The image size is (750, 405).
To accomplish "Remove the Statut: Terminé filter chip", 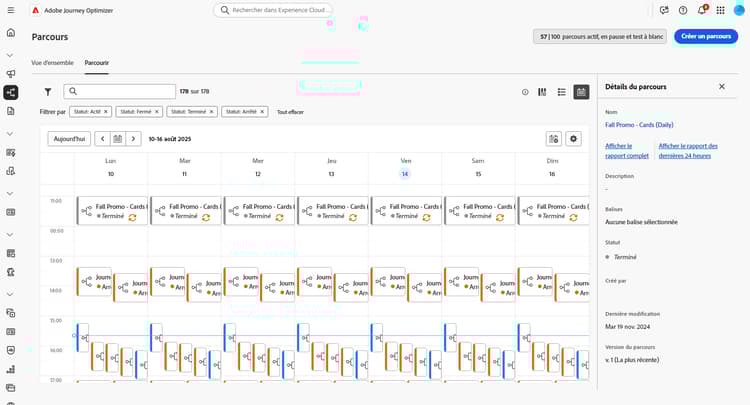I will [211, 111].
